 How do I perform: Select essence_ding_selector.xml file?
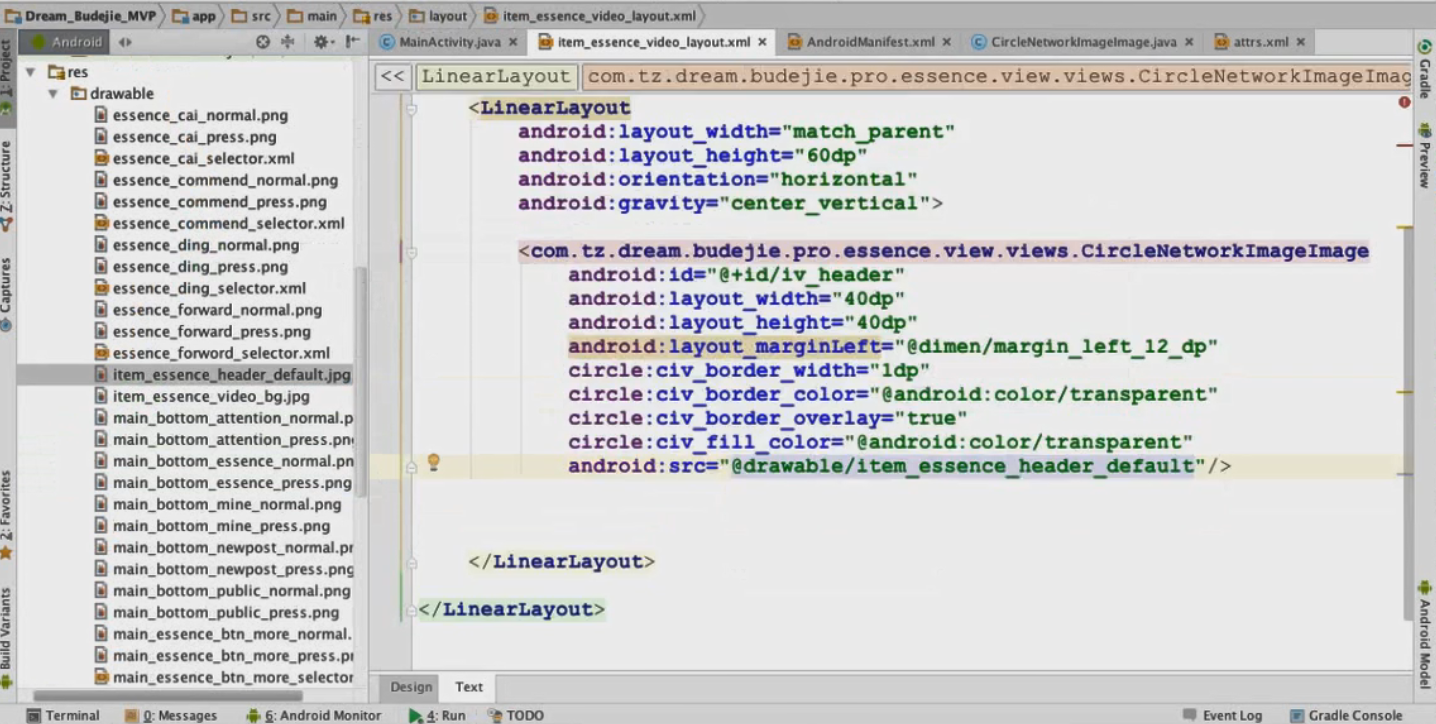click(x=209, y=288)
